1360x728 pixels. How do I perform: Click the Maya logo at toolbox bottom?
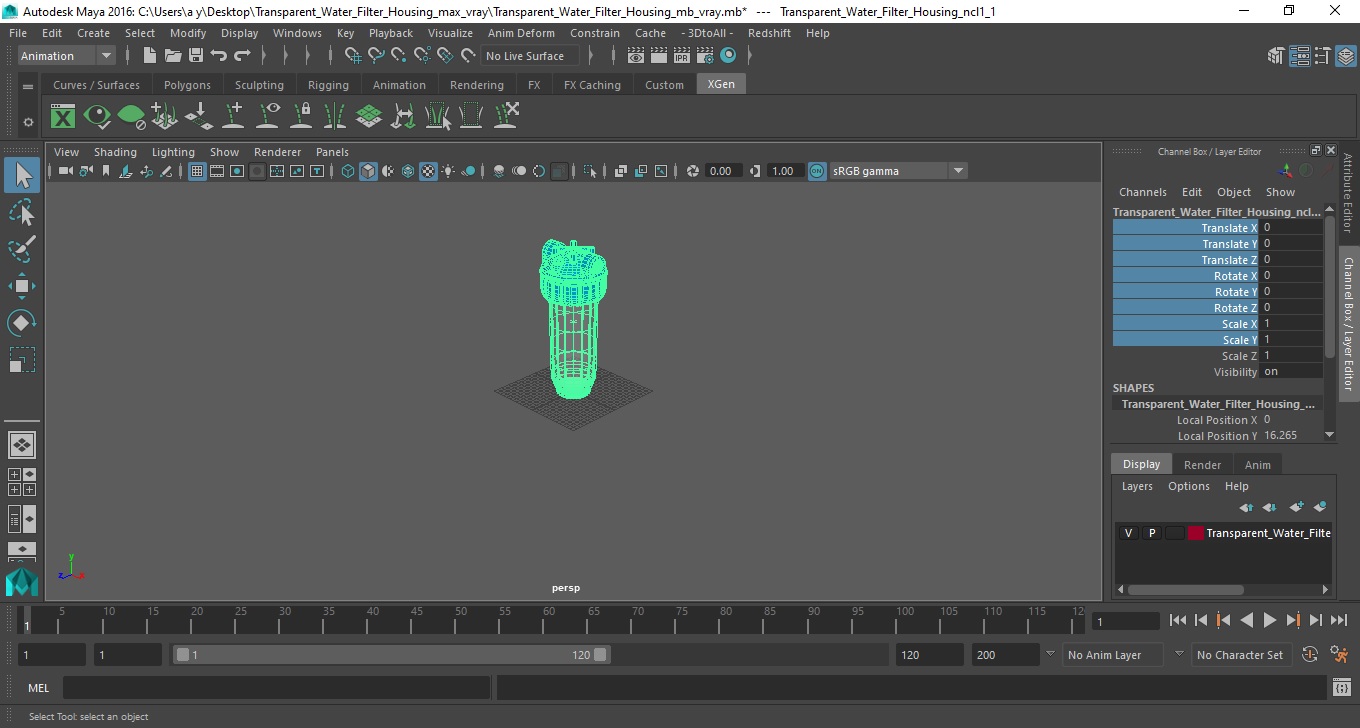(22, 582)
